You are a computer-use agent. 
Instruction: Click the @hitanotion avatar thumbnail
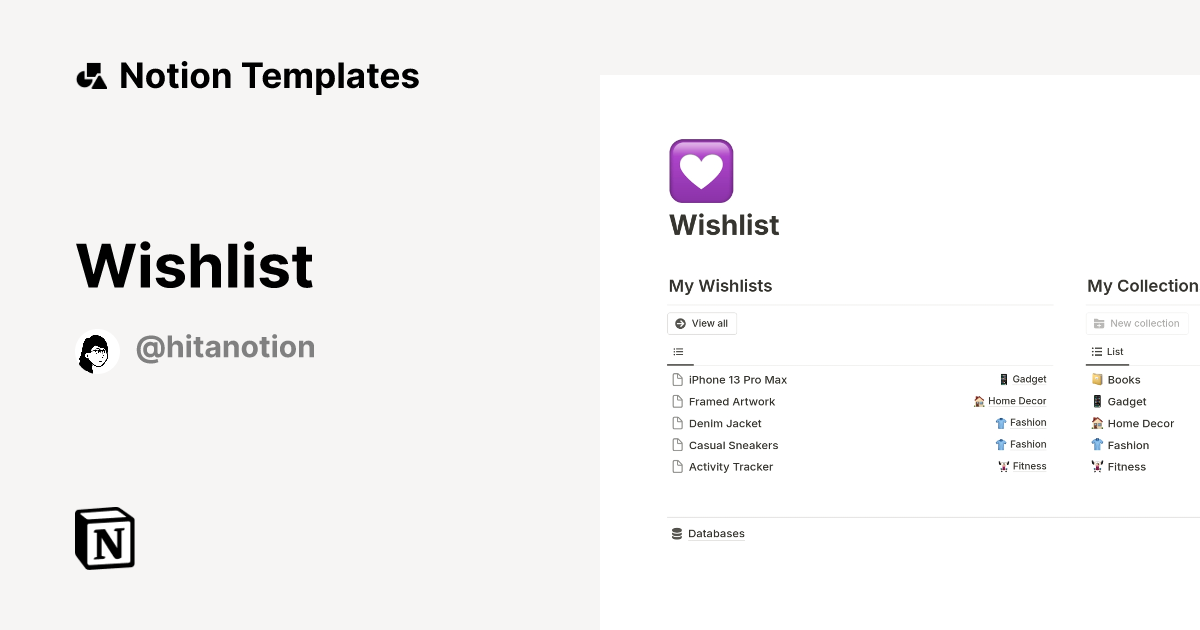tap(97, 351)
